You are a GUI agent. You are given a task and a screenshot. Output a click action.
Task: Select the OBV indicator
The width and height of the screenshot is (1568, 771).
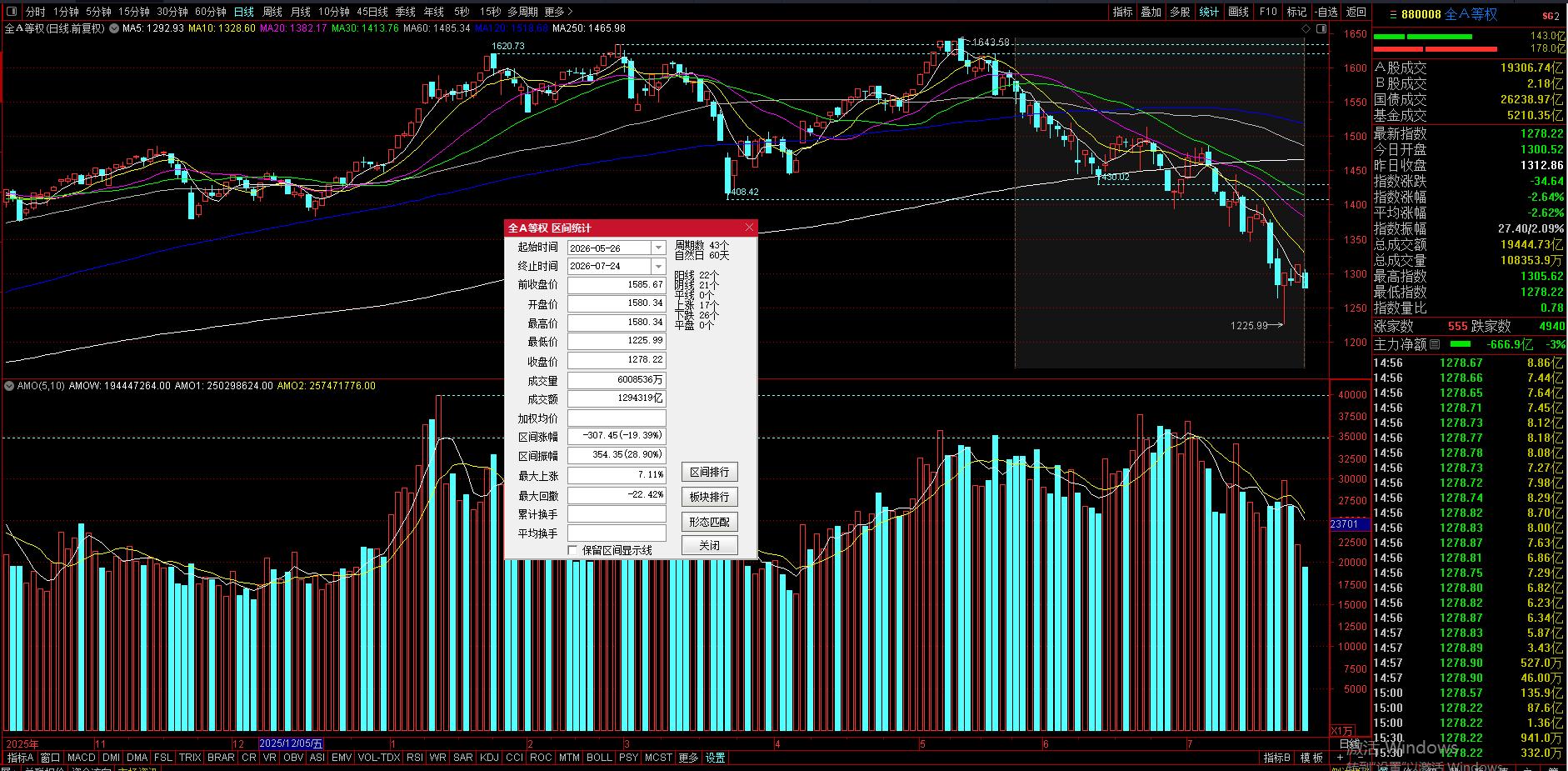(x=293, y=758)
